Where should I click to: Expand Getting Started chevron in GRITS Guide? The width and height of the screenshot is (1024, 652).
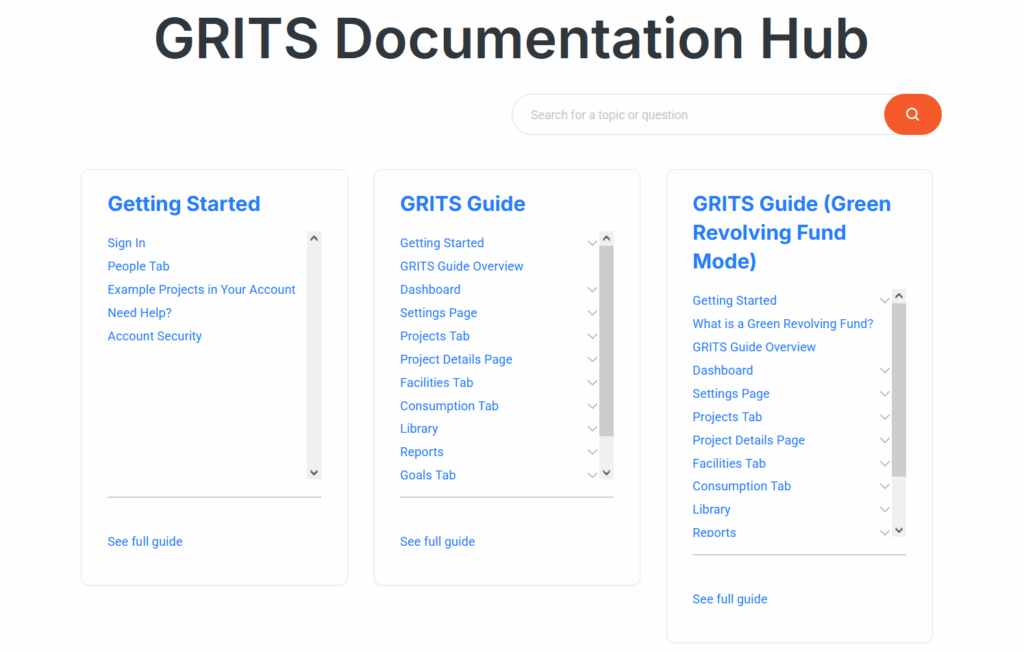point(592,243)
